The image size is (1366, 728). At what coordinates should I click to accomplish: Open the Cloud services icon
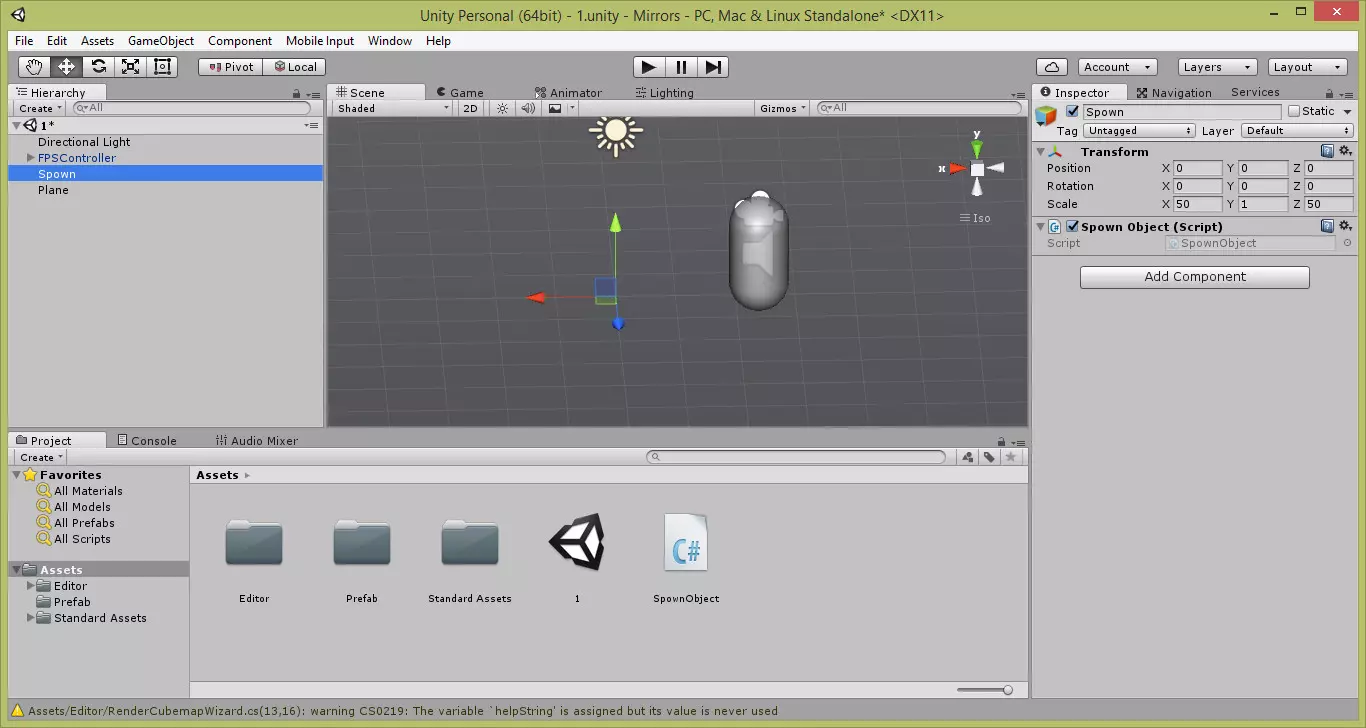pyautogui.click(x=1050, y=67)
